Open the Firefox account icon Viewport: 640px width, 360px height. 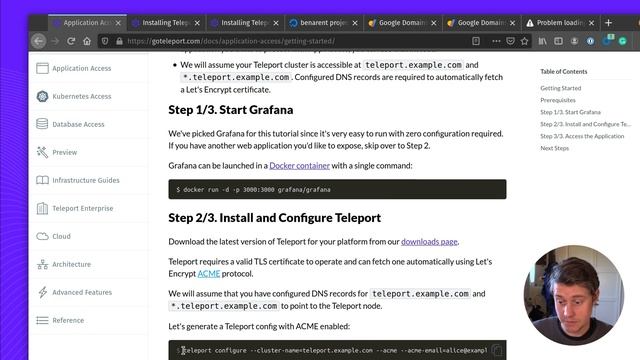(574, 41)
